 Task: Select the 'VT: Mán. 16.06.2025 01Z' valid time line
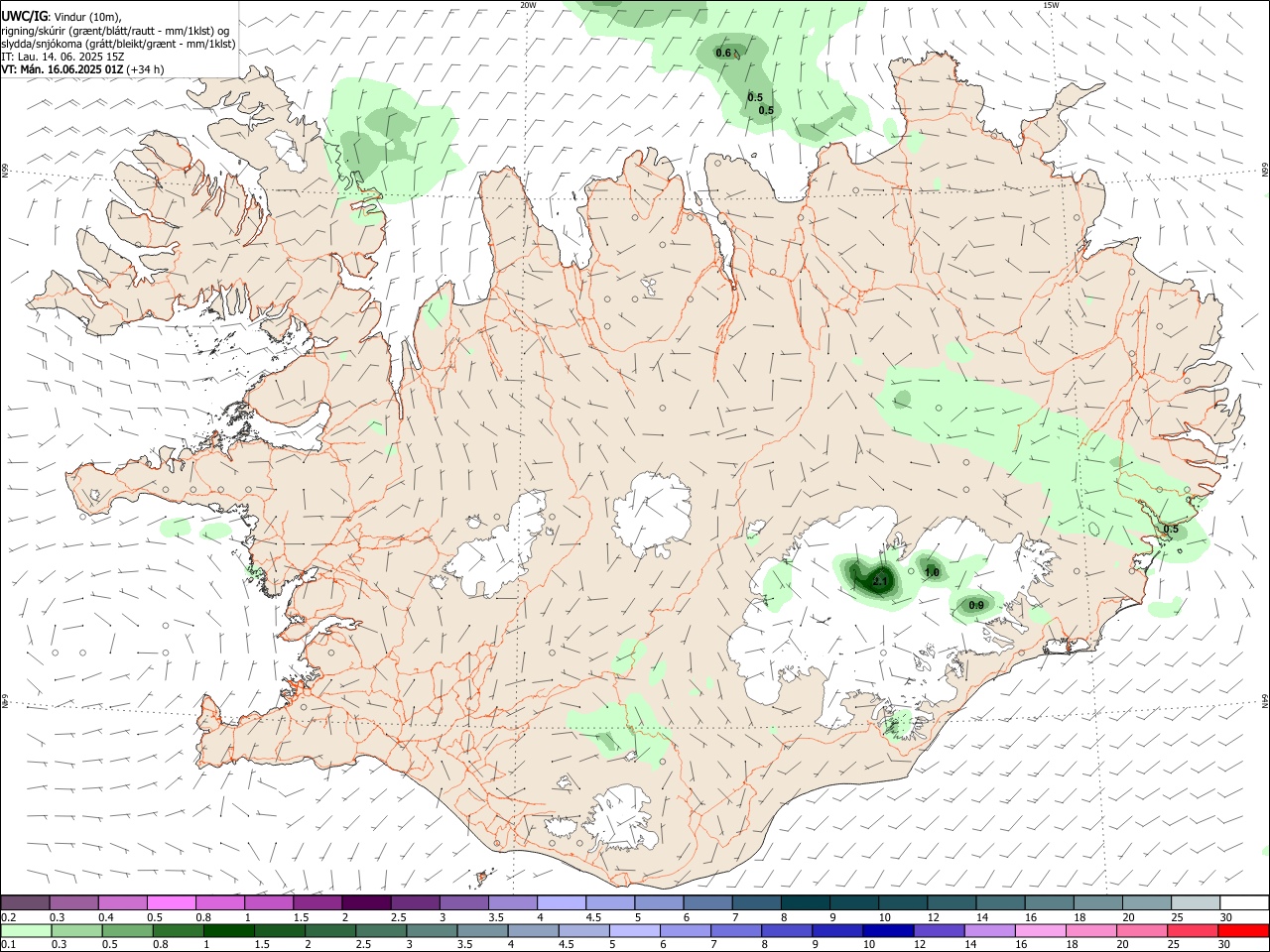point(63,70)
